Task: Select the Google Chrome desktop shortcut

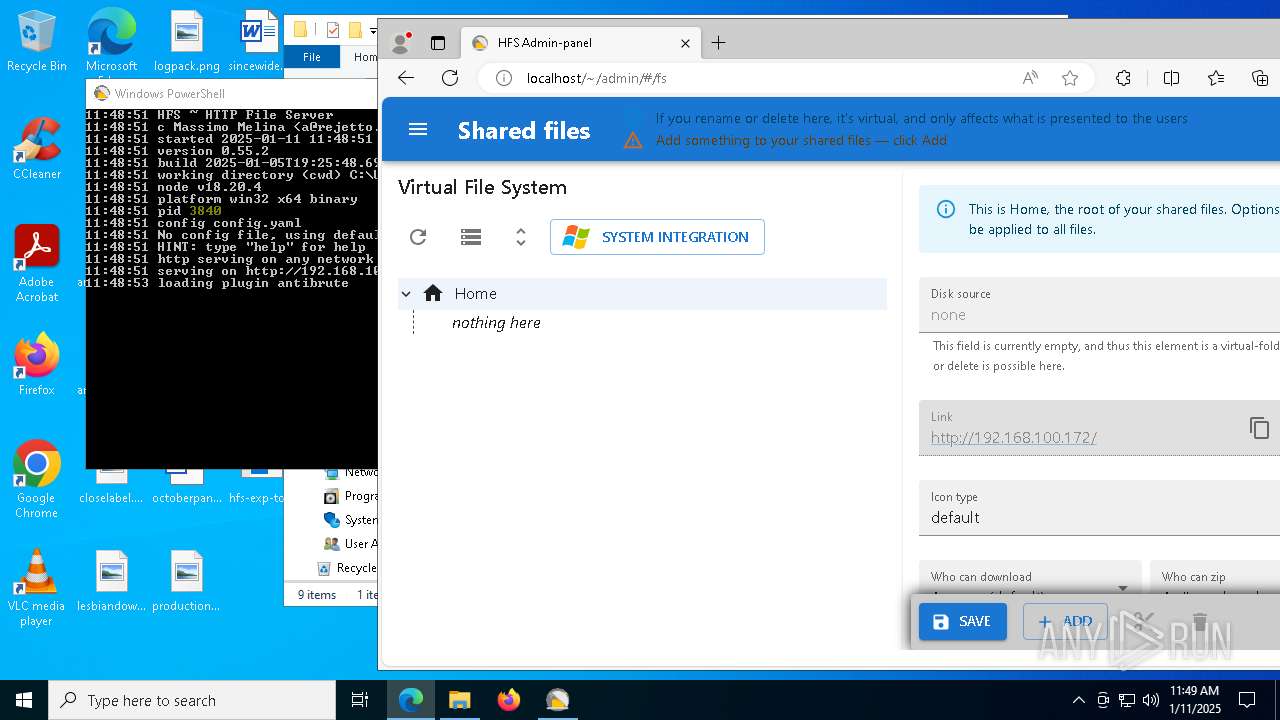Action: (37, 479)
